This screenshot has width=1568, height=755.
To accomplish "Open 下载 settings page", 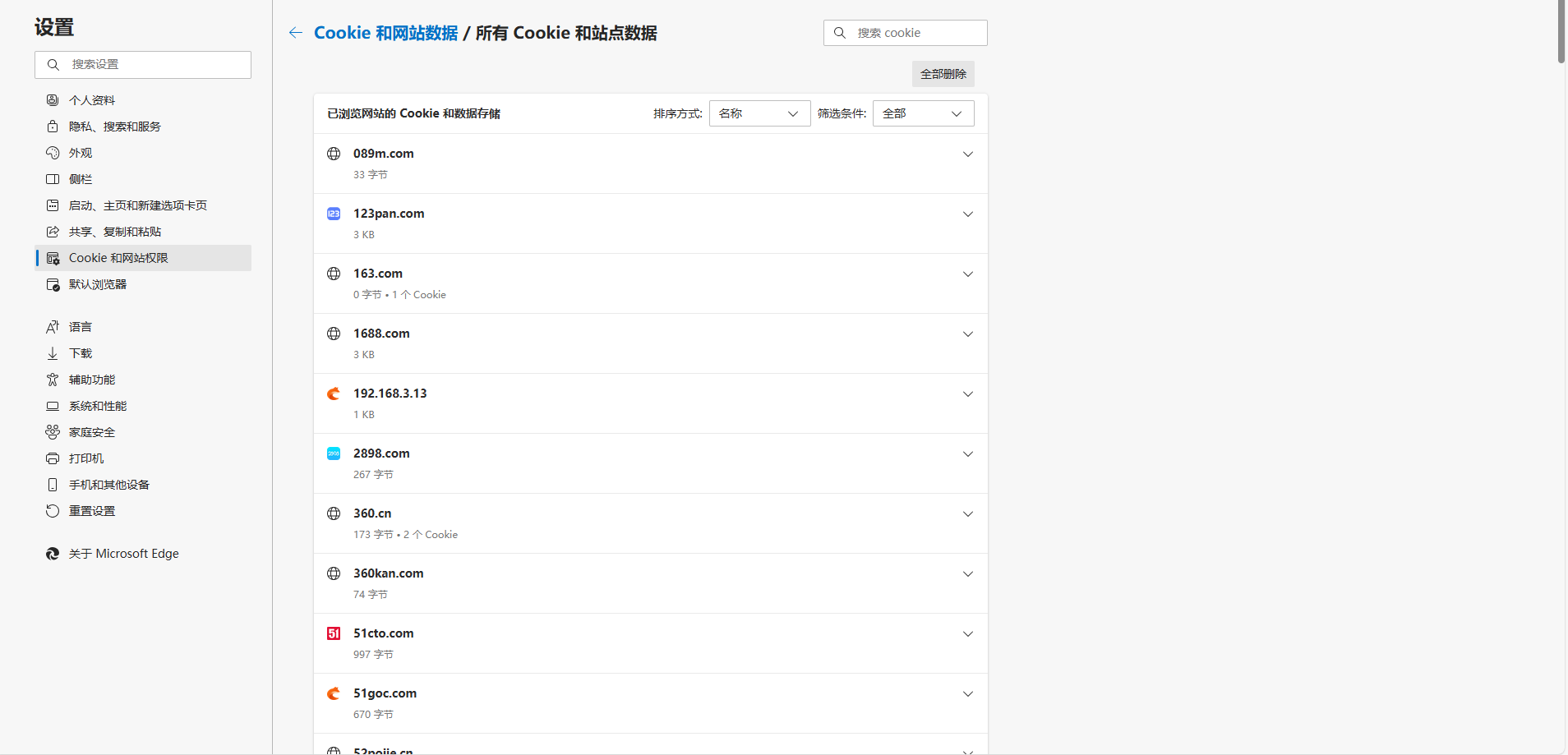I will 143,353.
